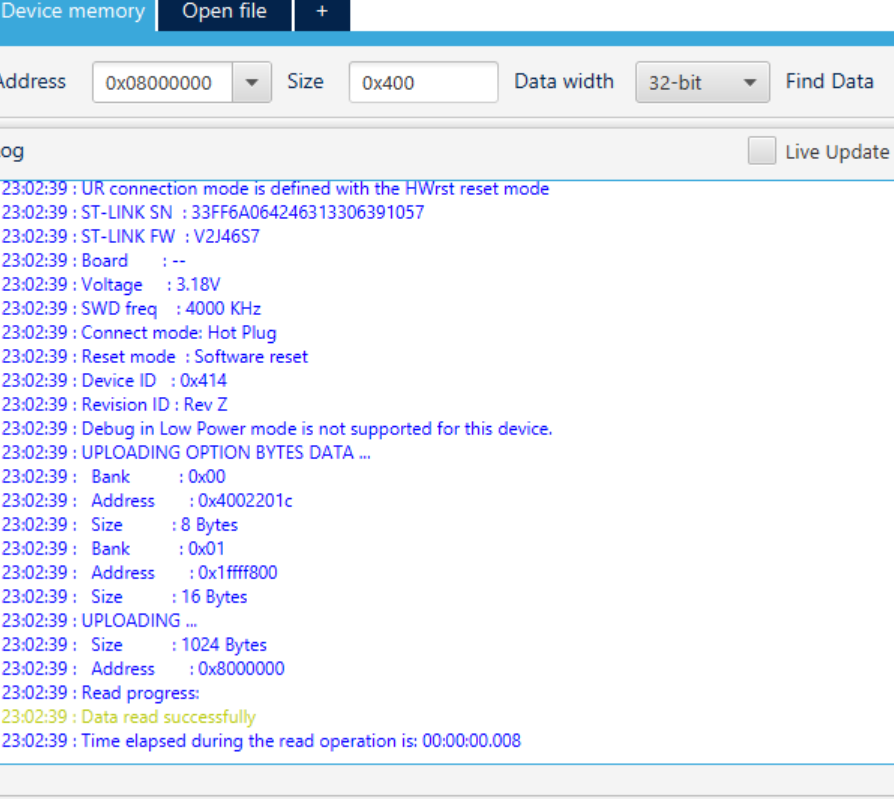Click the Find Data link text
894x799 pixels.
point(829,82)
